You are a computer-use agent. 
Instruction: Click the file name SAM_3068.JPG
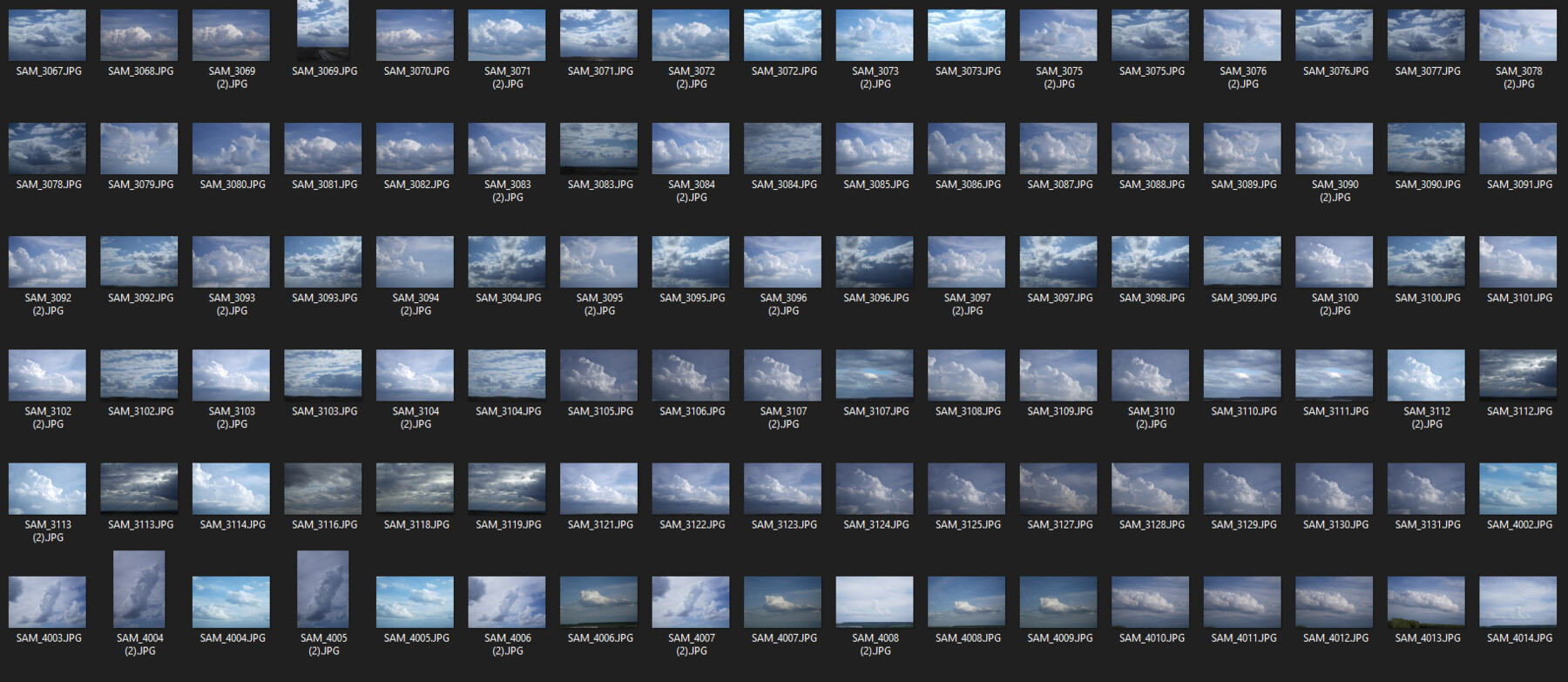140,71
